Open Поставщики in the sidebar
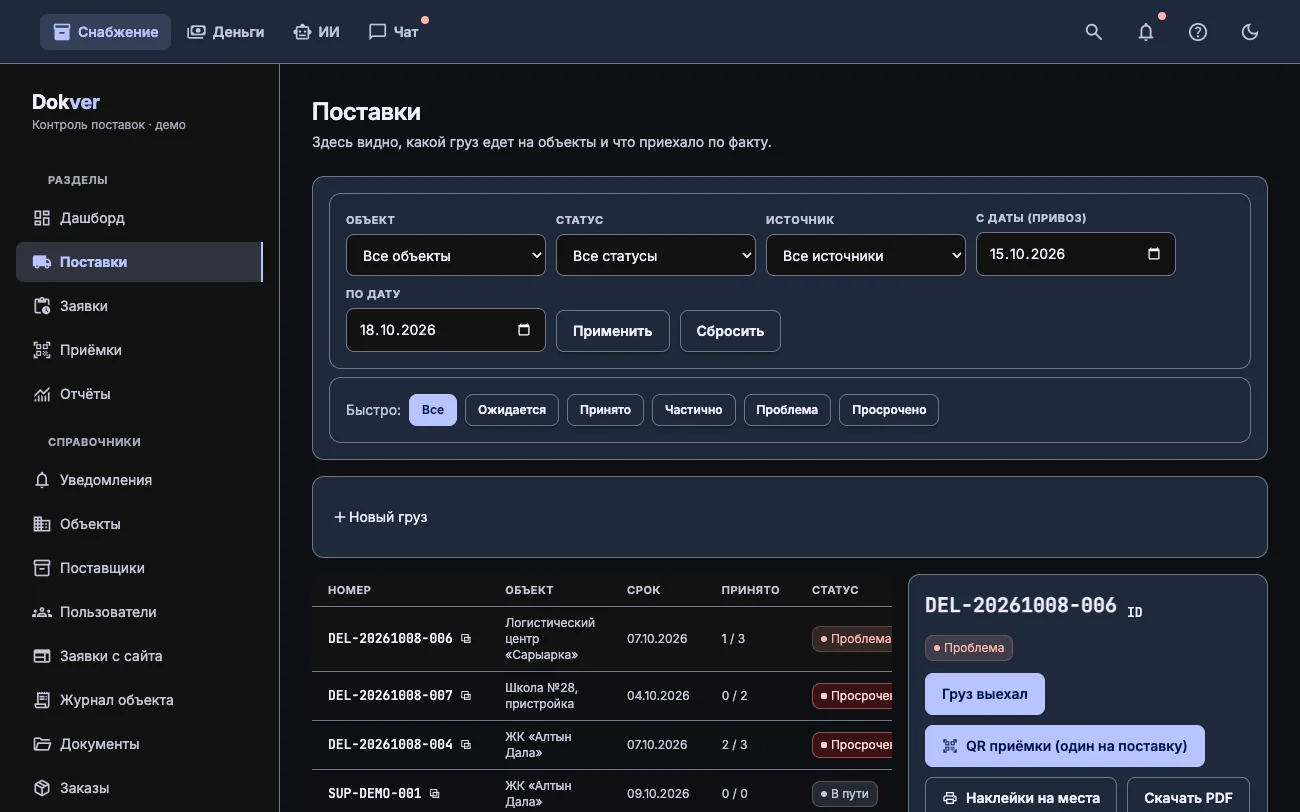 (139, 568)
